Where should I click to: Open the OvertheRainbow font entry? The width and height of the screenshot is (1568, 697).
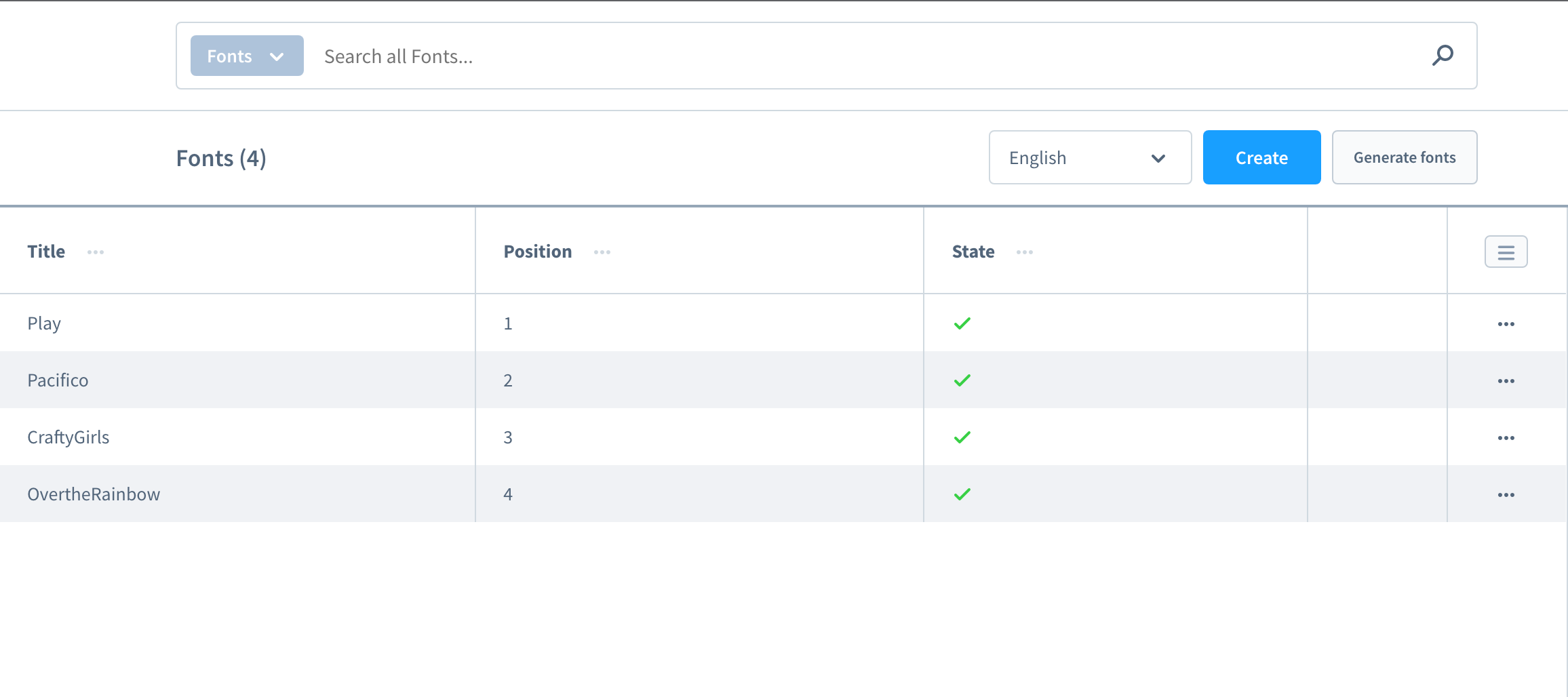pyautogui.click(x=94, y=494)
